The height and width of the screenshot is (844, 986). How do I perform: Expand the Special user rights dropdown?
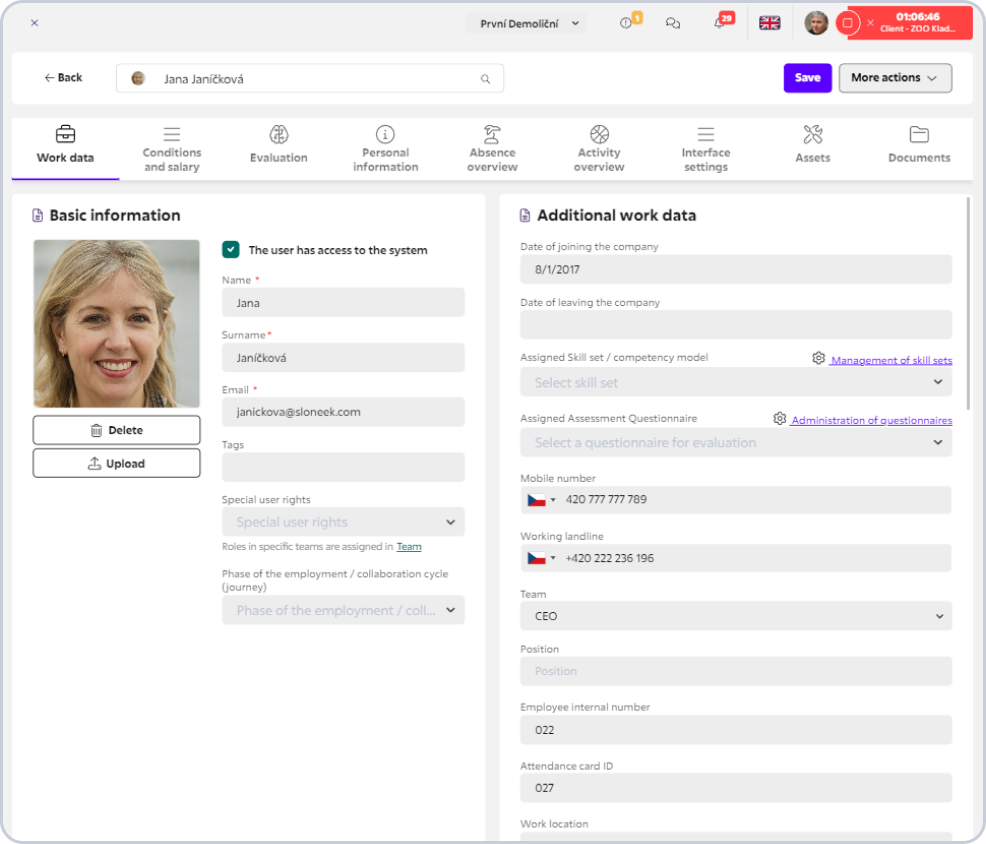[343, 522]
